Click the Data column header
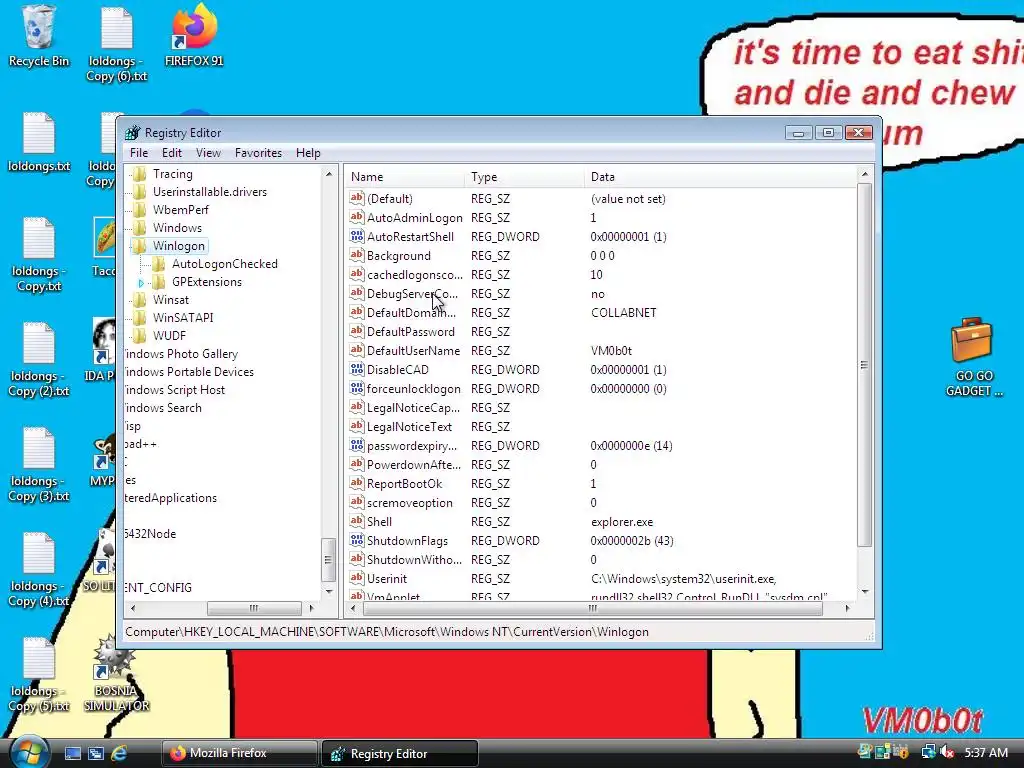The height and width of the screenshot is (768, 1024). 720,177
